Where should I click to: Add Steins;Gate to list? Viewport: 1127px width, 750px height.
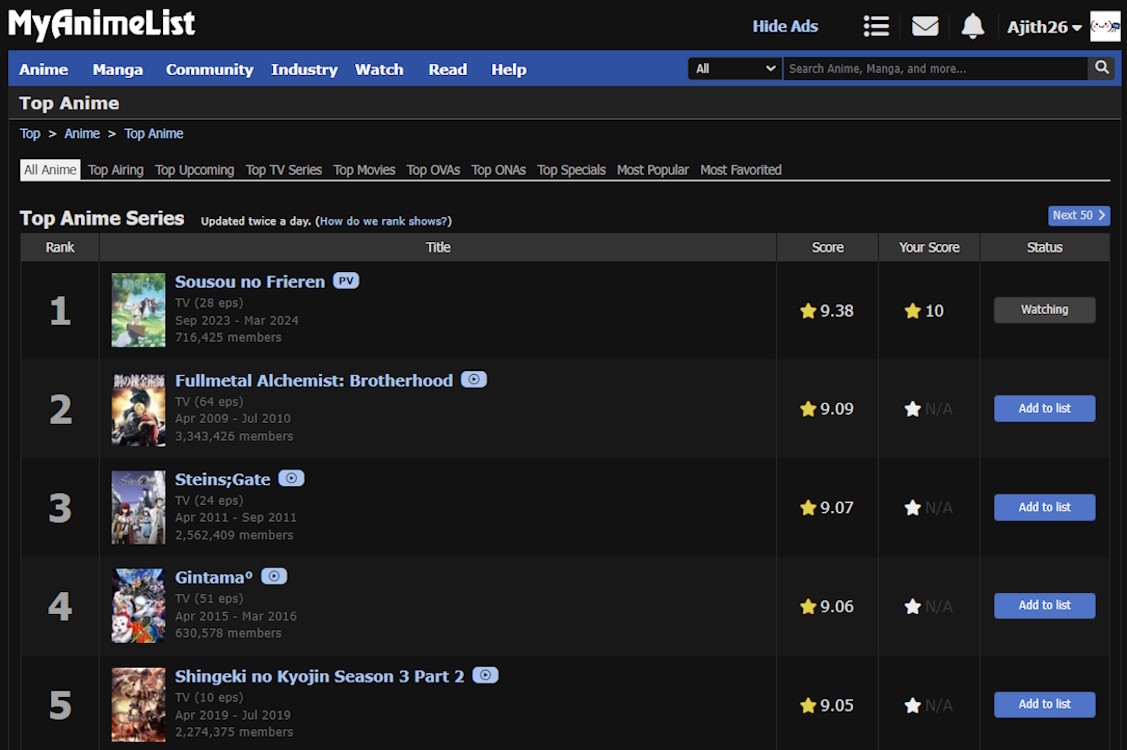(1044, 507)
